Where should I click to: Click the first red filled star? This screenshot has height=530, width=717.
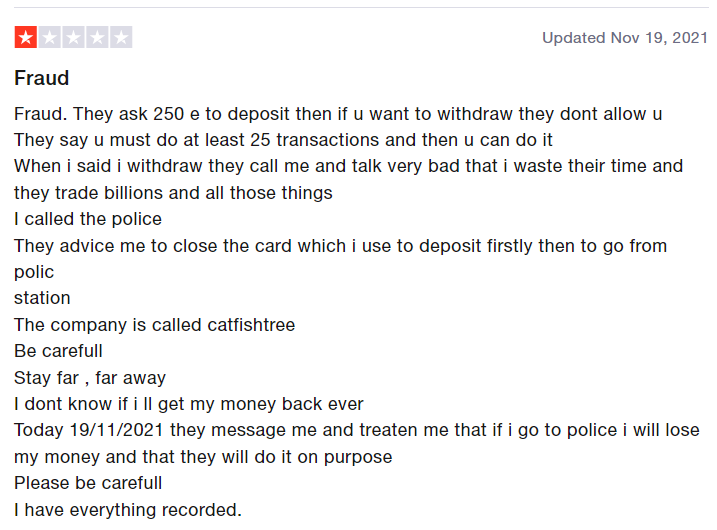[x=25, y=38]
